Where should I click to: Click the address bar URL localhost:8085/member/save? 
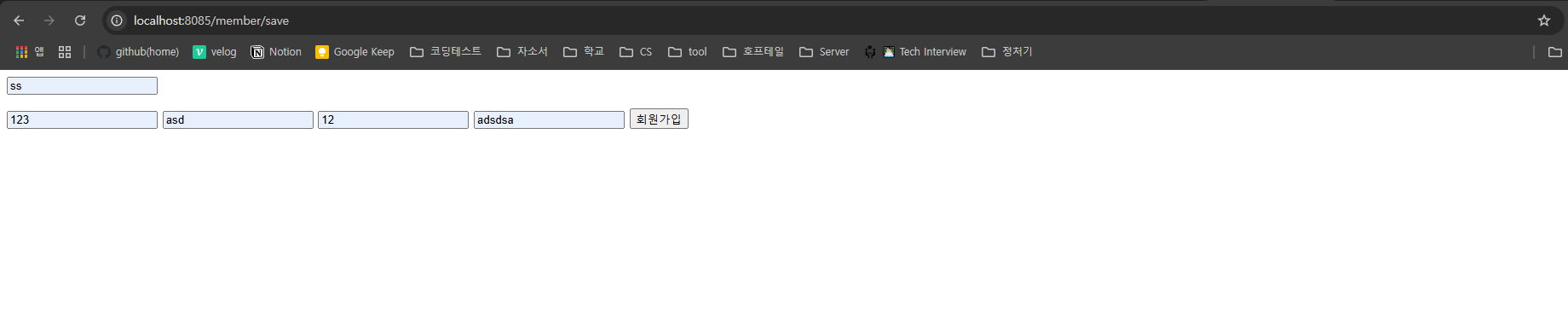pyautogui.click(x=211, y=20)
